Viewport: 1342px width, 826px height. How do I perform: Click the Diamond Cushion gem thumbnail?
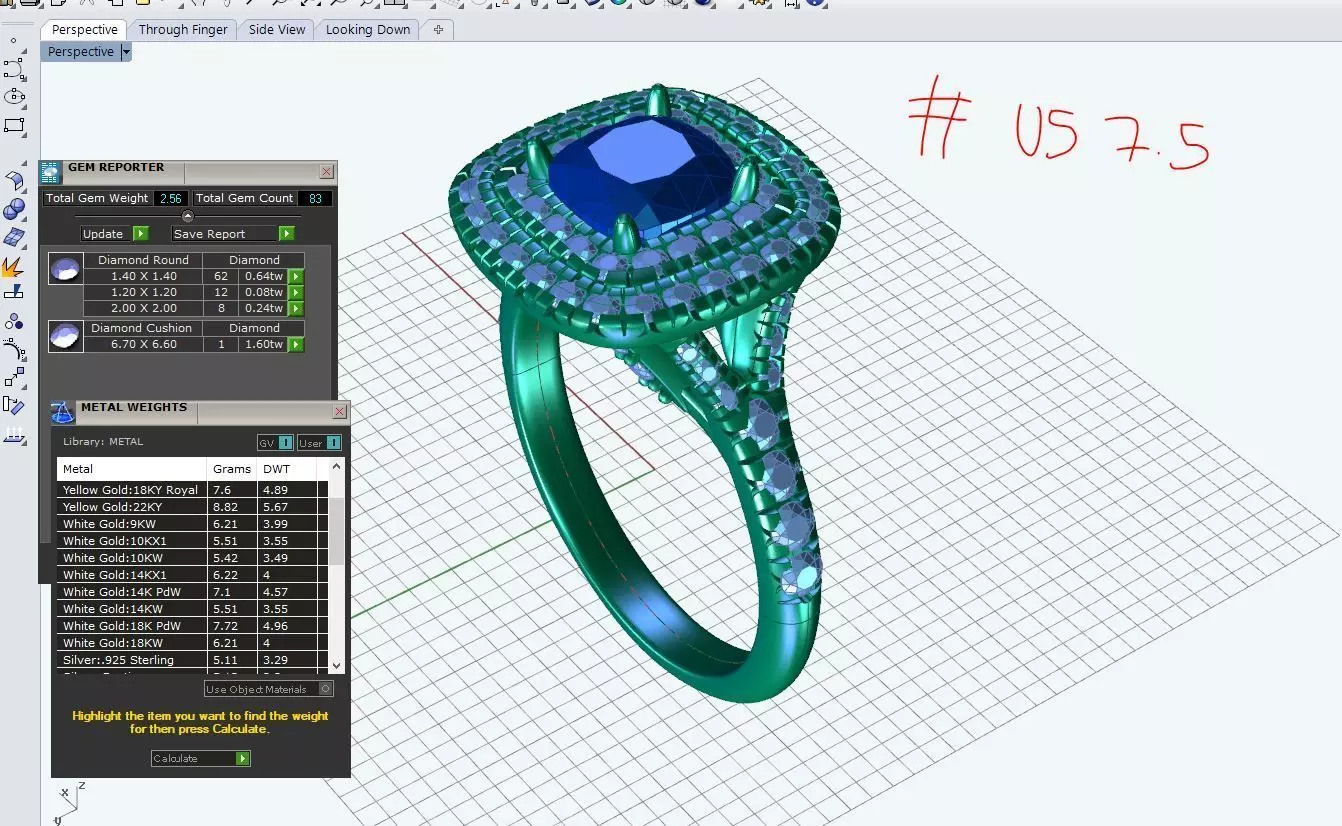[66, 336]
